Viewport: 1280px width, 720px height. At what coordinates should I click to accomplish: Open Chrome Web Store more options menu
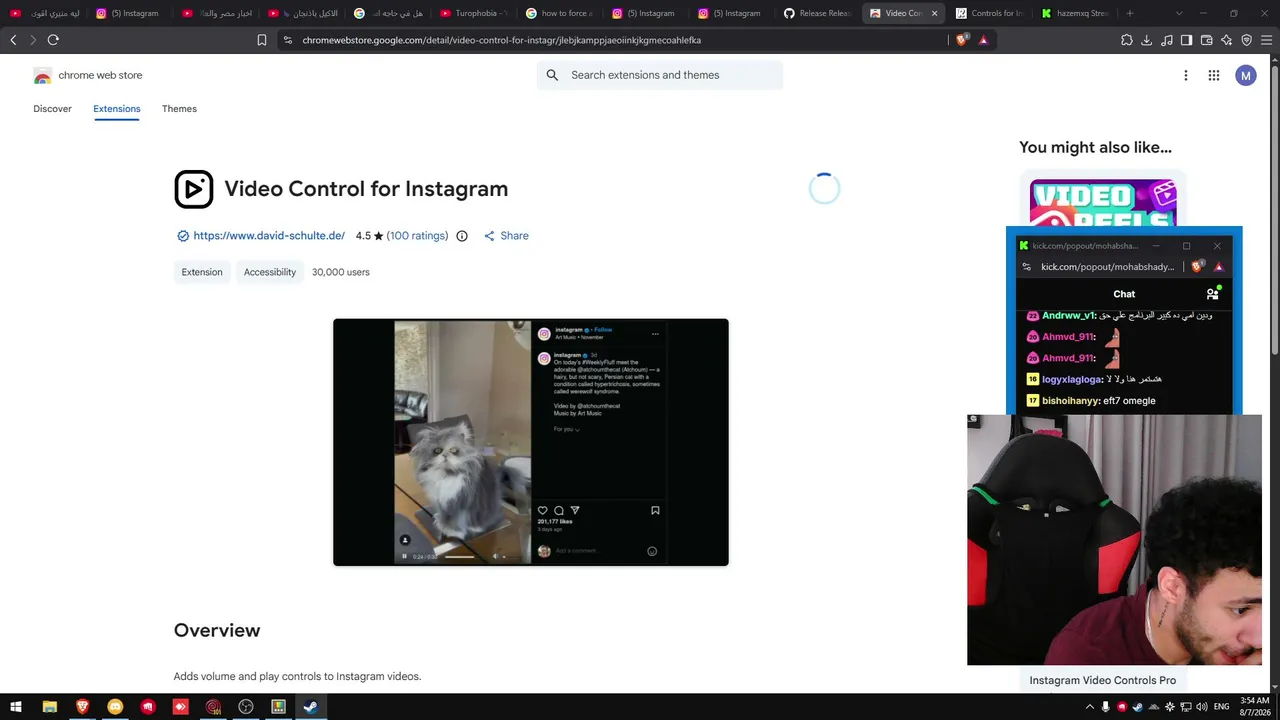pyautogui.click(x=1186, y=76)
